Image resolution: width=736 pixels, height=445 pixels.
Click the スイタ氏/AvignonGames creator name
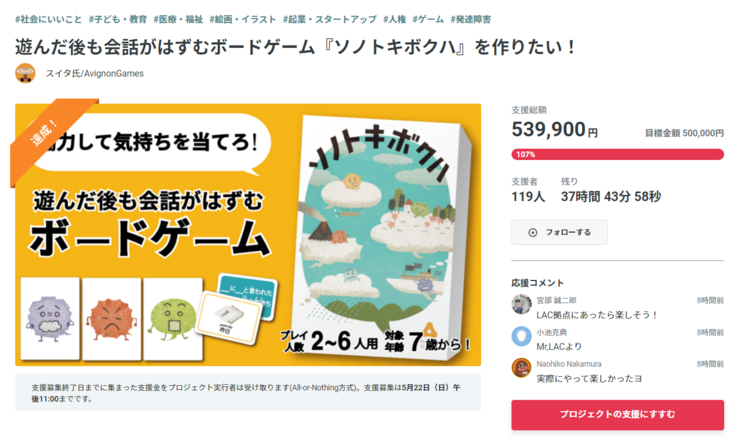[x=94, y=73]
